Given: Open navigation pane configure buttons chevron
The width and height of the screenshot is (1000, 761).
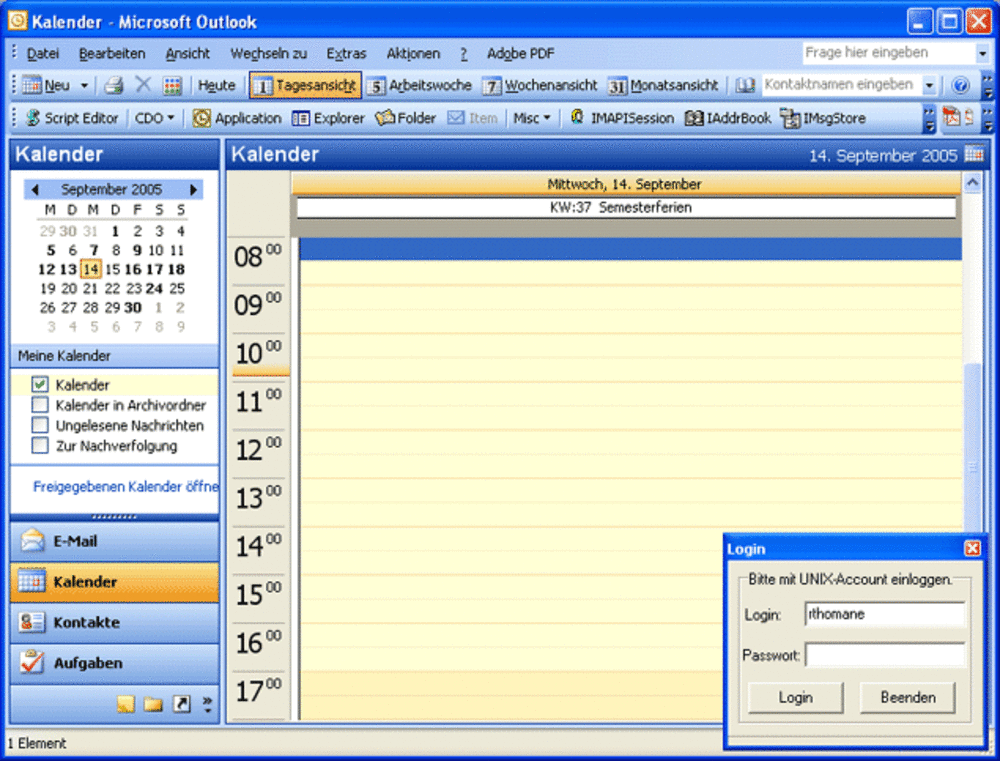Looking at the screenshot, I should pyautogui.click(x=207, y=704).
